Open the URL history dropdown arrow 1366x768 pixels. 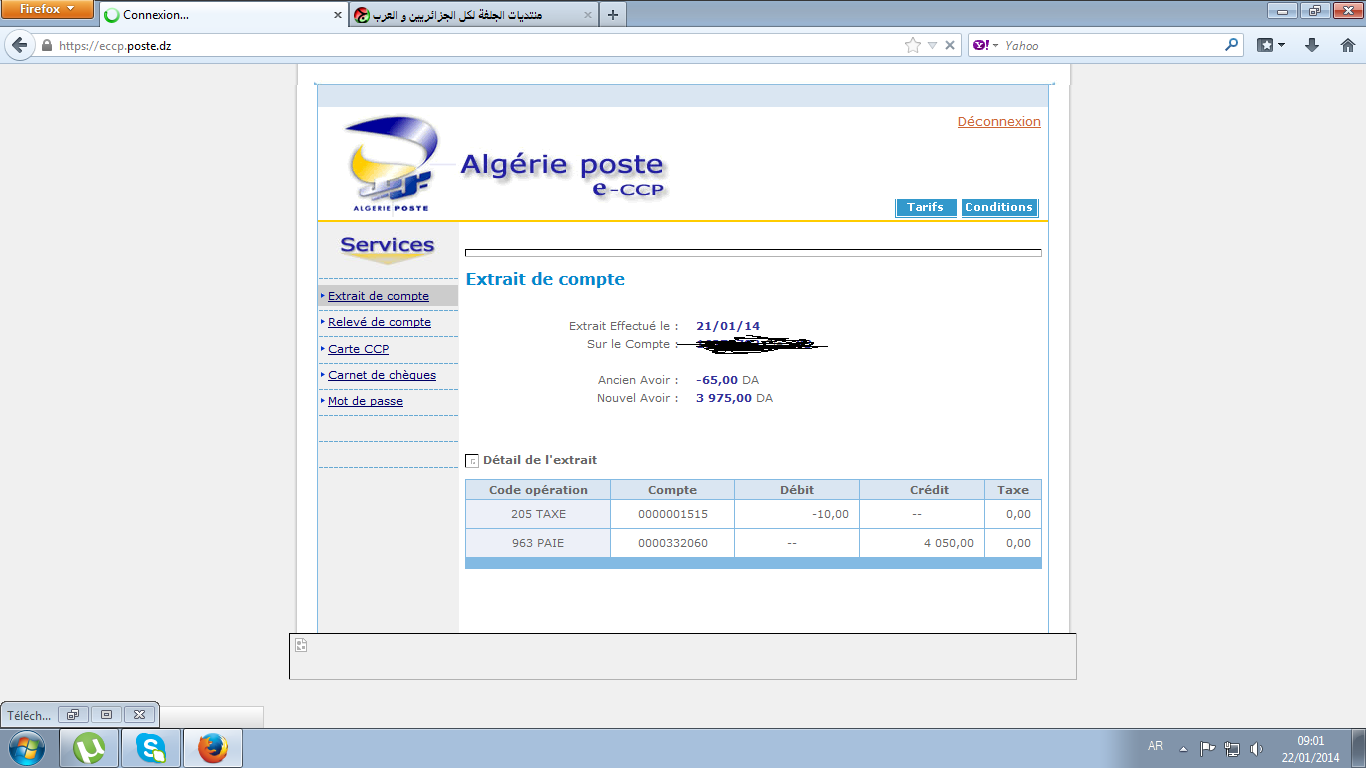pos(932,45)
